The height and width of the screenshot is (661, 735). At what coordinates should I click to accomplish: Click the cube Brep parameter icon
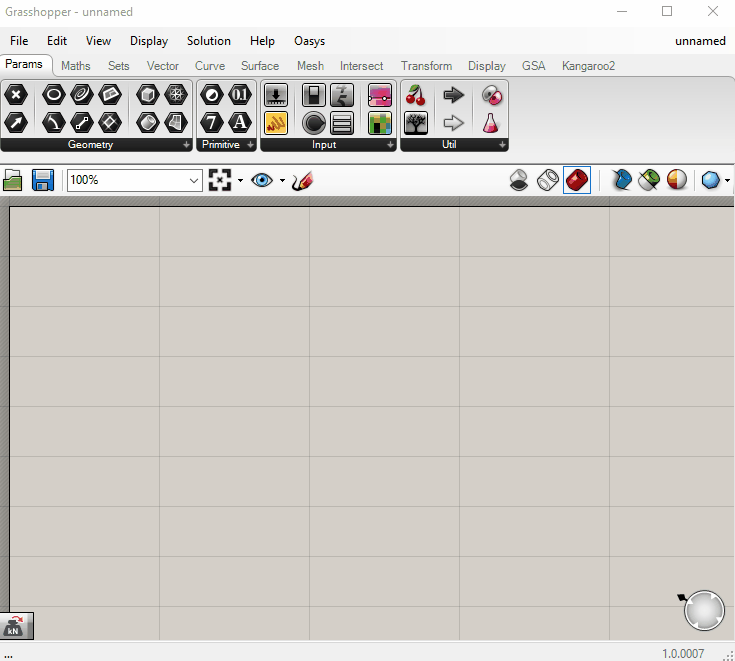pos(148,95)
